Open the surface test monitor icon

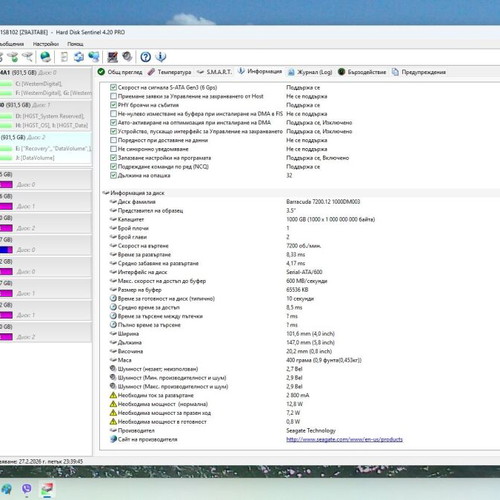(x=112, y=57)
